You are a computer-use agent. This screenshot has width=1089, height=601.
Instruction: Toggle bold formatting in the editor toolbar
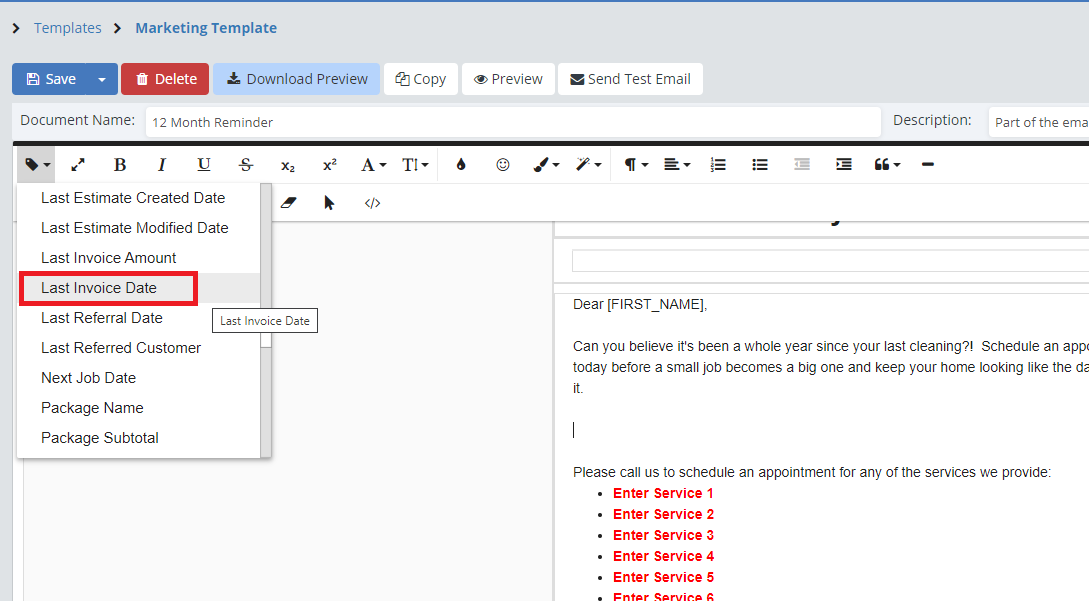120,165
